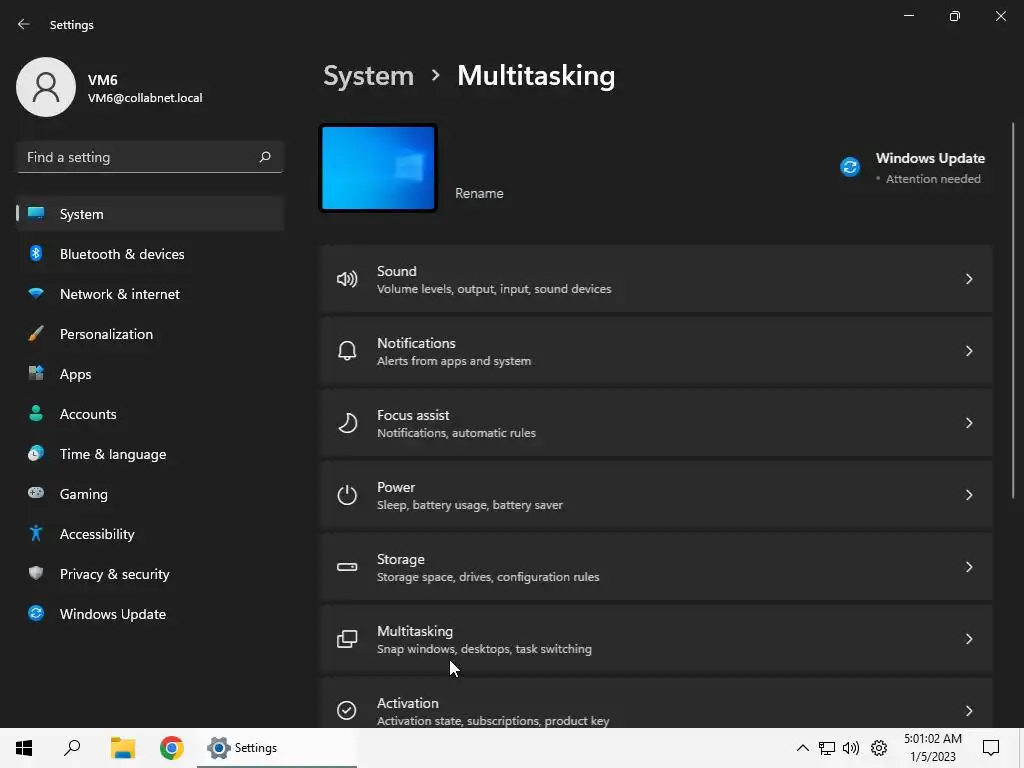1024x768 pixels.
Task: Click the Find a setting search box
Action: tap(150, 157)
